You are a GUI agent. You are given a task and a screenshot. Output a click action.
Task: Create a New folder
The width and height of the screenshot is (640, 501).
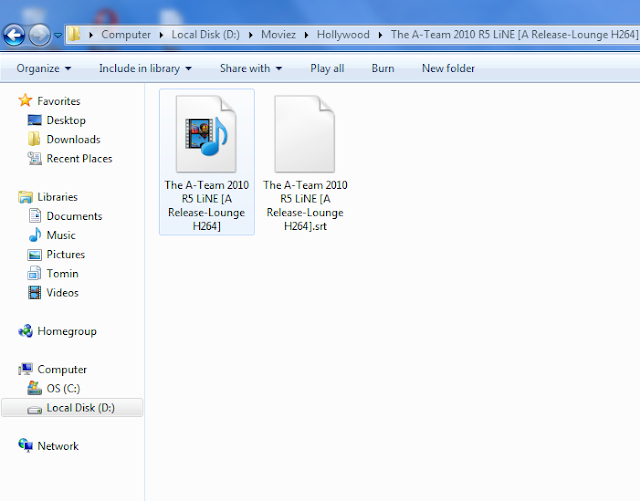pos(448,68)
